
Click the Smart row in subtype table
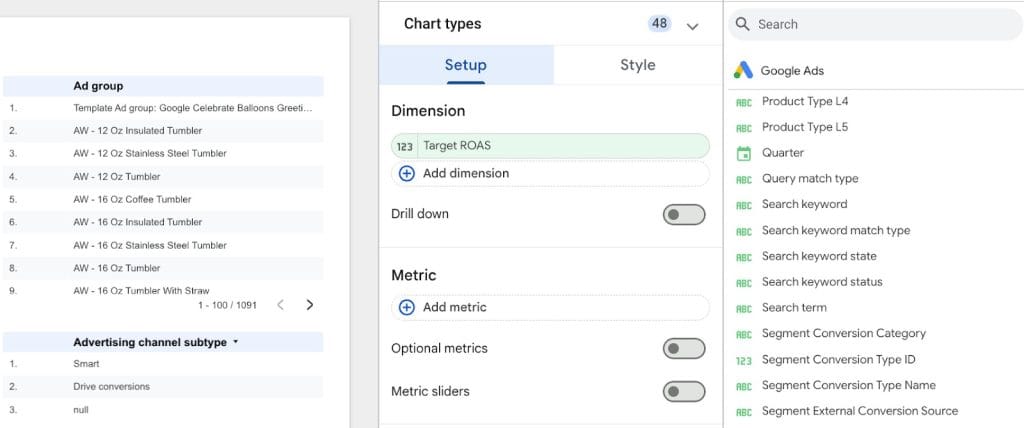[163, 364]
